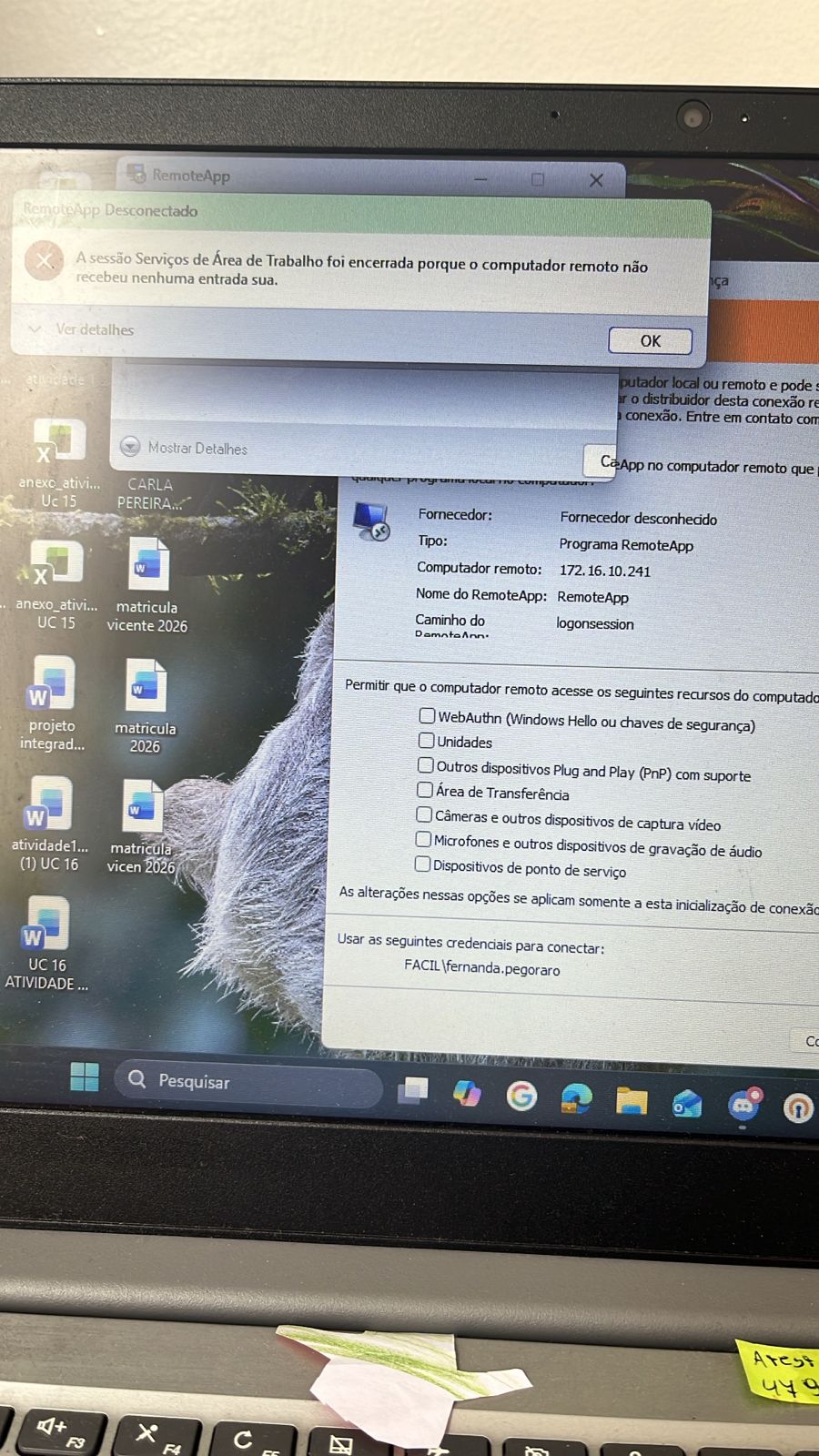Enable Microfones e outros dispositivos de gravação
The width and height of the screenshot is (819, 1456).
[423, 839]
